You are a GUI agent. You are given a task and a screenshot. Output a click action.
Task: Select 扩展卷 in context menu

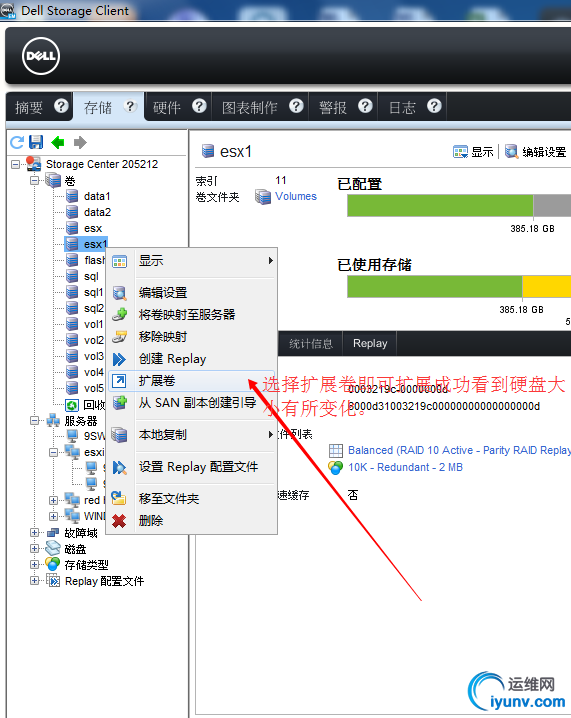point(192,381)
